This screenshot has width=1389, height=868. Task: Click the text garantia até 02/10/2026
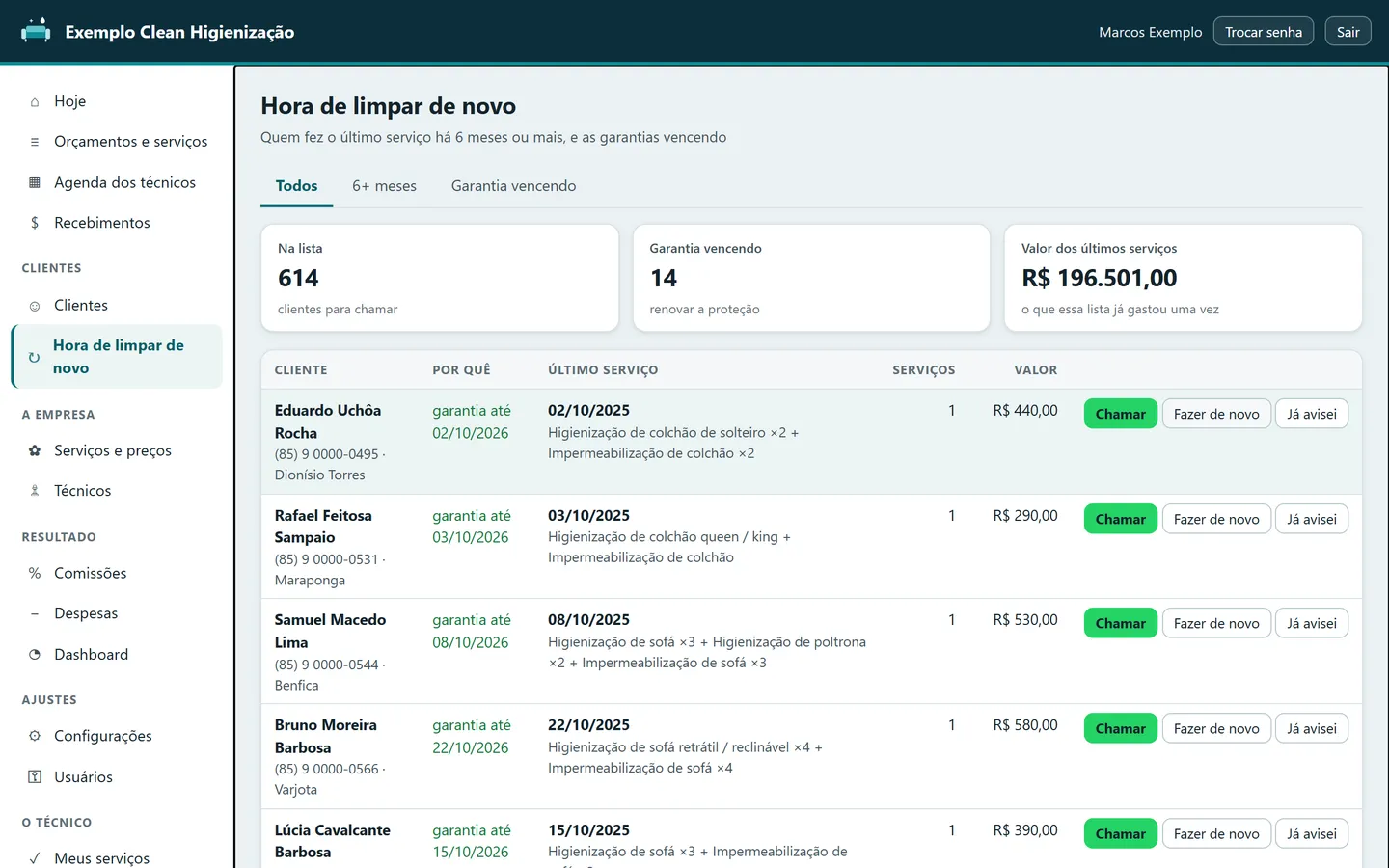472,421
